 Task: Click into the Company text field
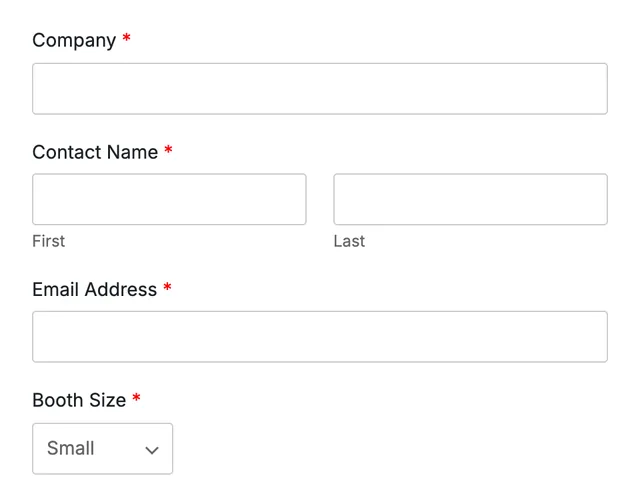coord(320,89)
